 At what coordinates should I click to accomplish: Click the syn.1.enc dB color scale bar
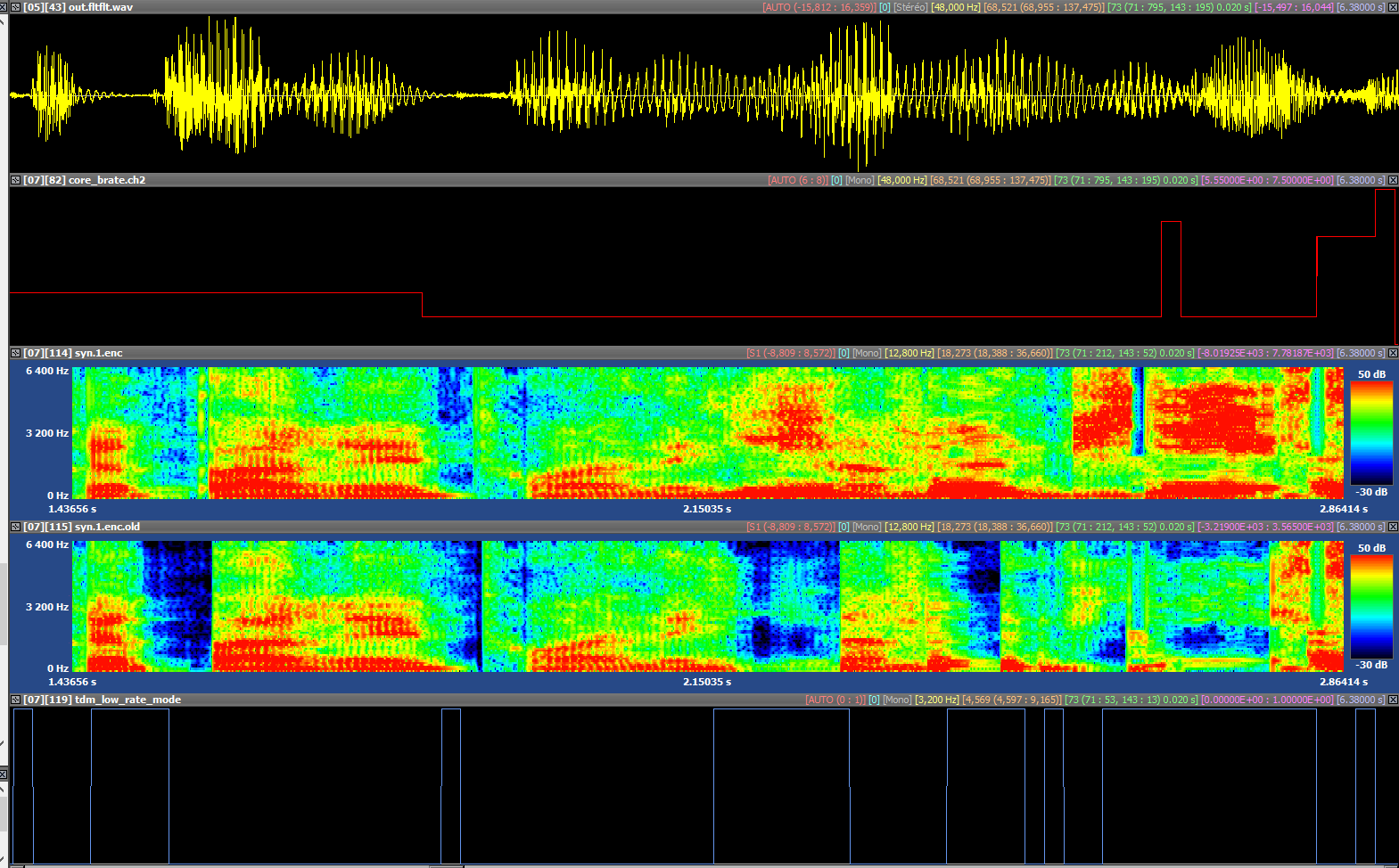pos(1371,433)
